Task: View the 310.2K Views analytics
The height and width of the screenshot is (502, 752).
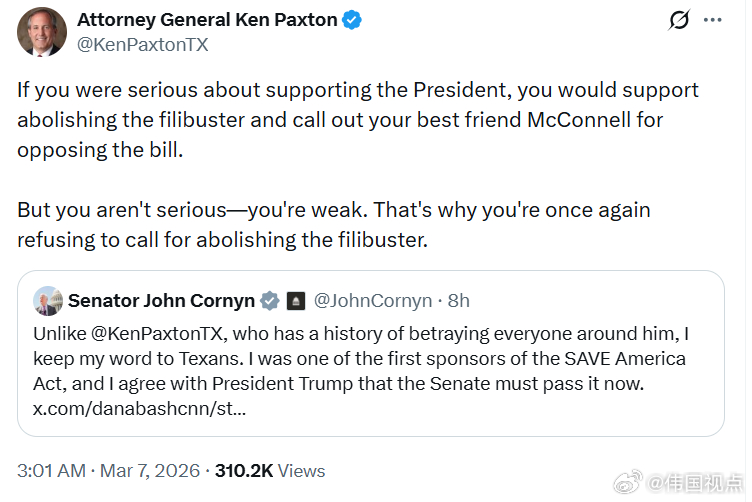Action: click(x=270, y=470)
